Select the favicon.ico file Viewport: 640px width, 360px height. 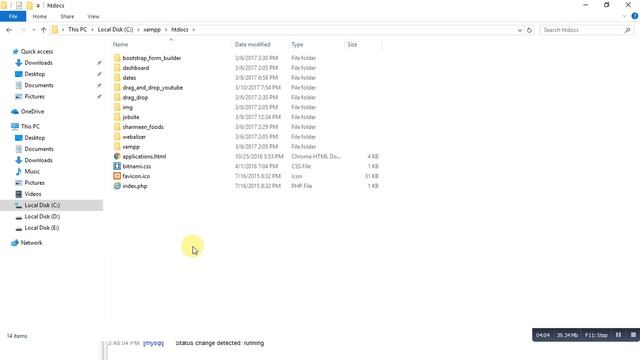pos(136,176)
